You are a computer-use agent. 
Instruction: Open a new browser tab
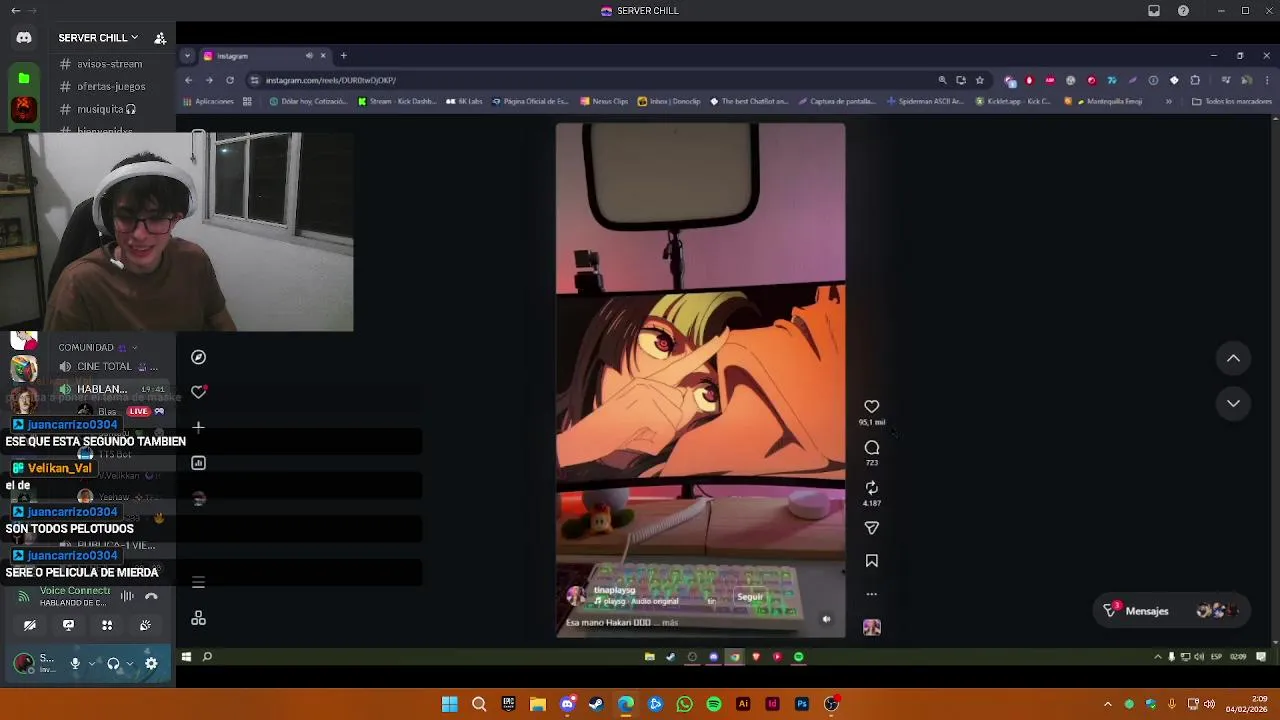click(x=343, y=56)
